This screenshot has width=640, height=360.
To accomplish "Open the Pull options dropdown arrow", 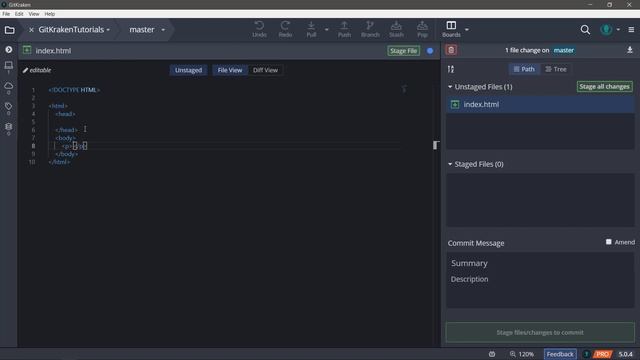I will click(x=327, y=30).
